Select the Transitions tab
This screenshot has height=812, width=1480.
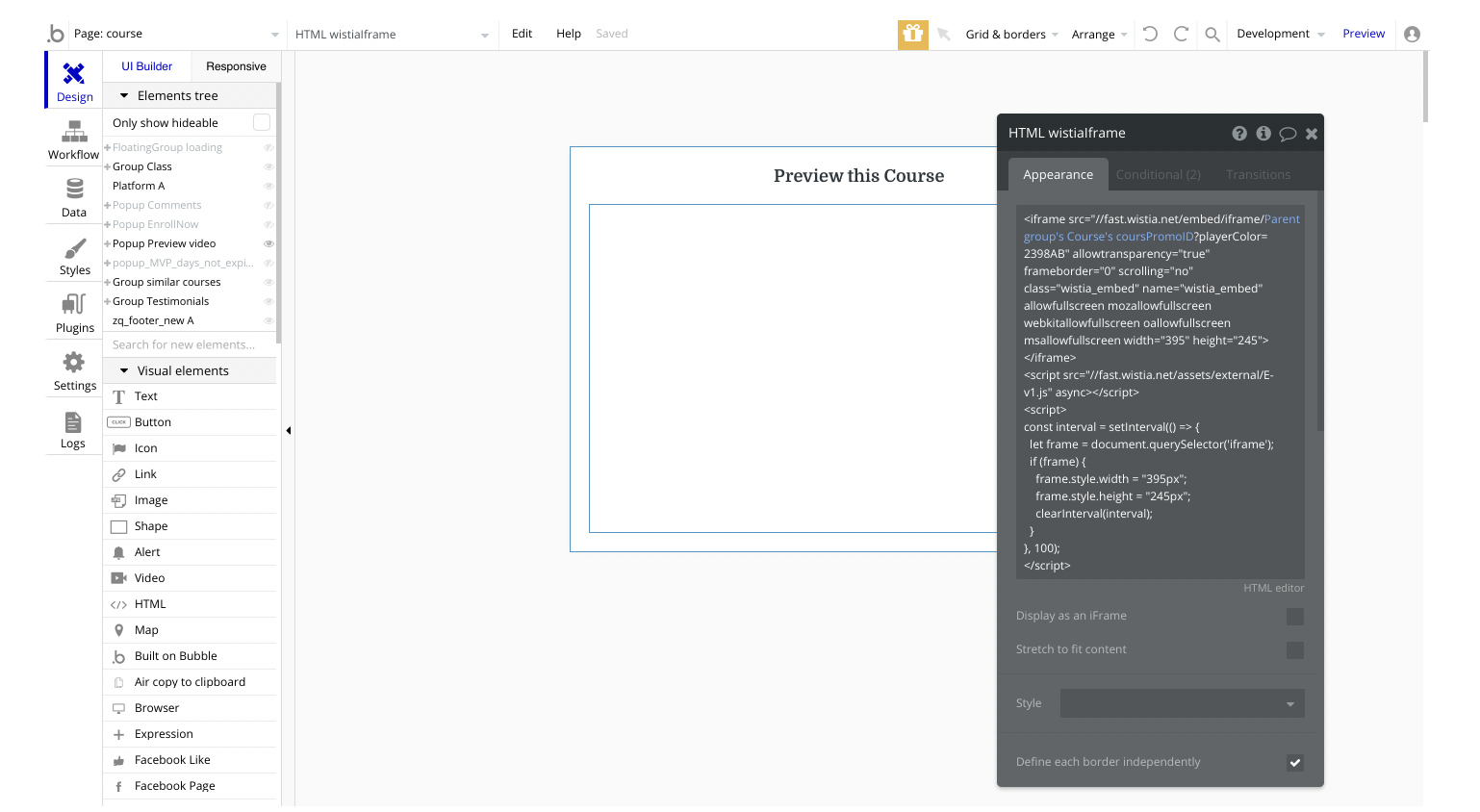coord(1258,174)
